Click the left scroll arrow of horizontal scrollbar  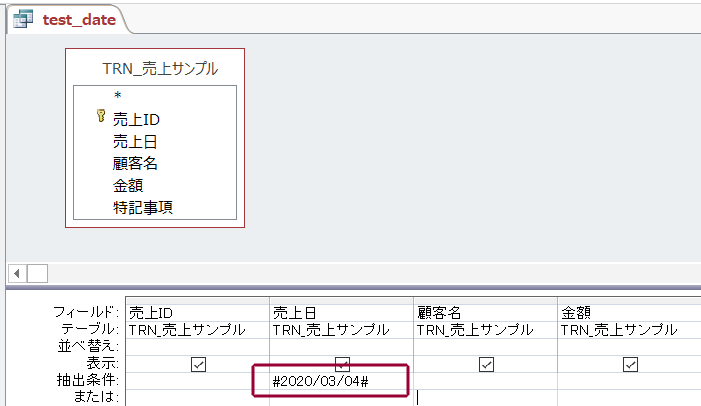tap(16, 273)
